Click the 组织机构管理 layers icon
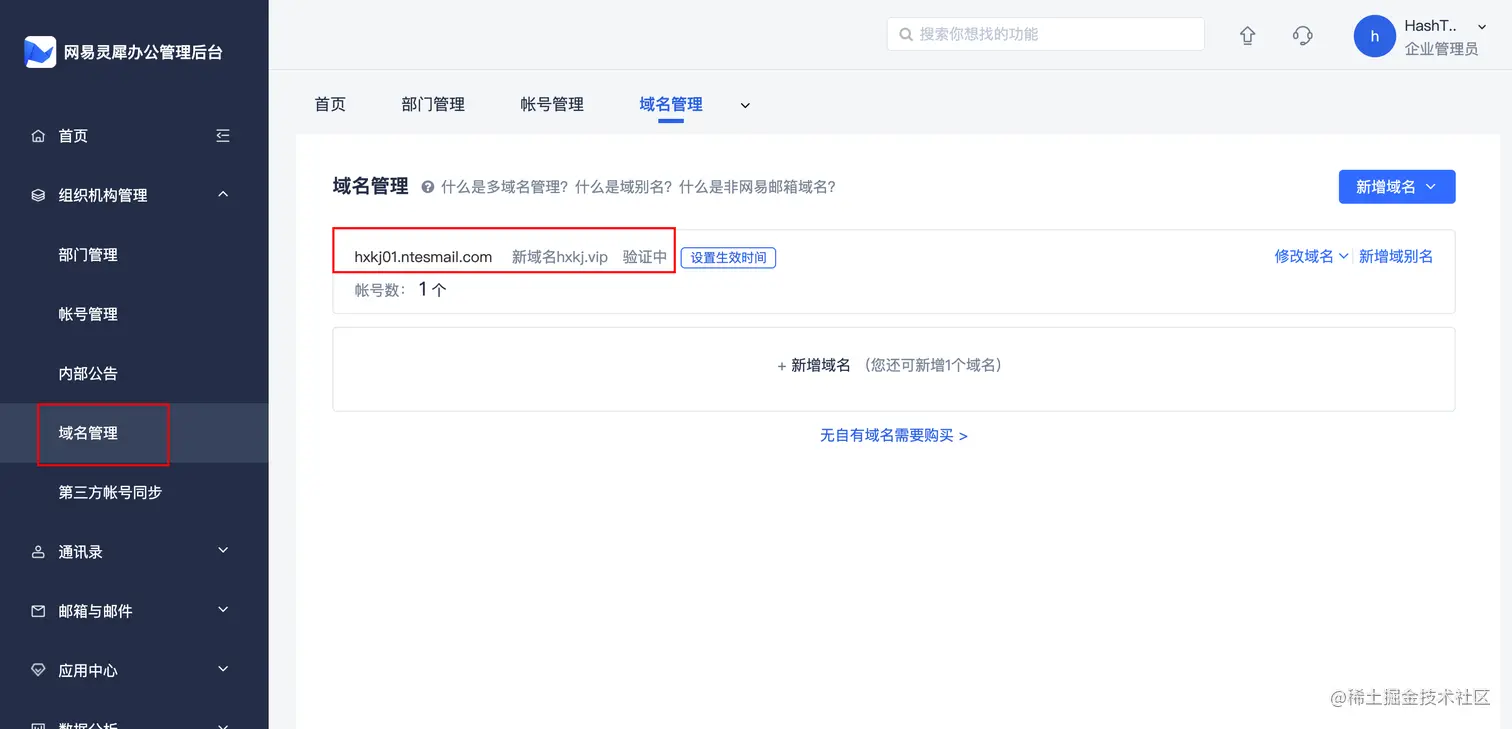1512x729 pixels. click(38, 195)
